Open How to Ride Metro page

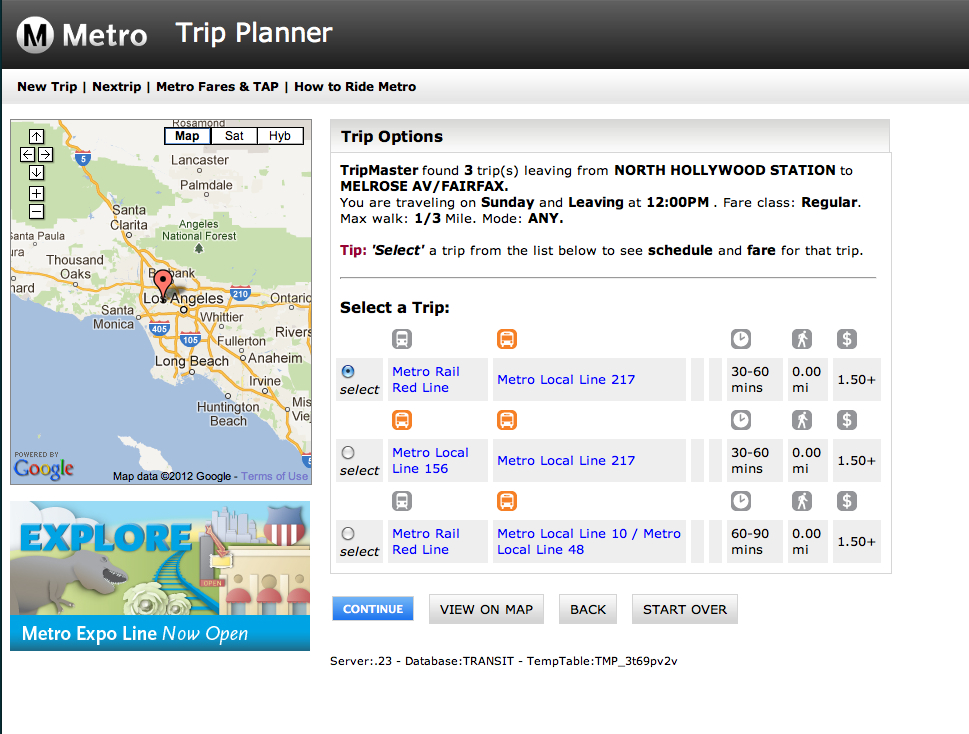(x=355, y=86)
